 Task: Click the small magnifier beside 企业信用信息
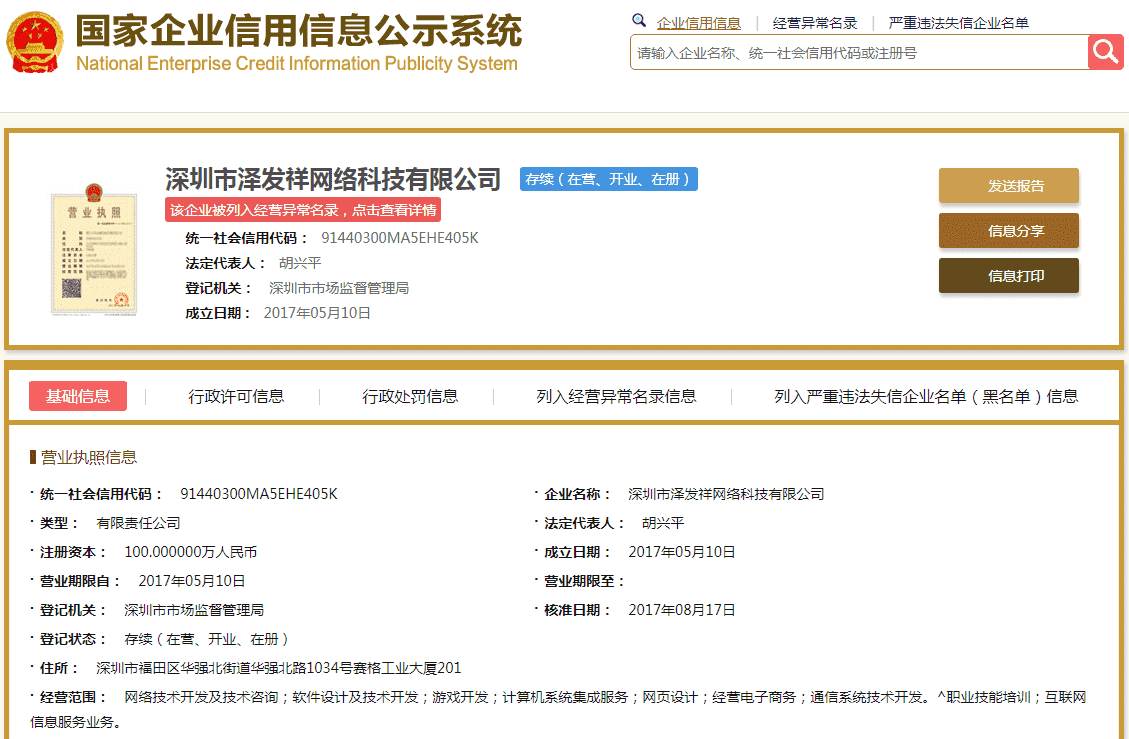(639, 21)
